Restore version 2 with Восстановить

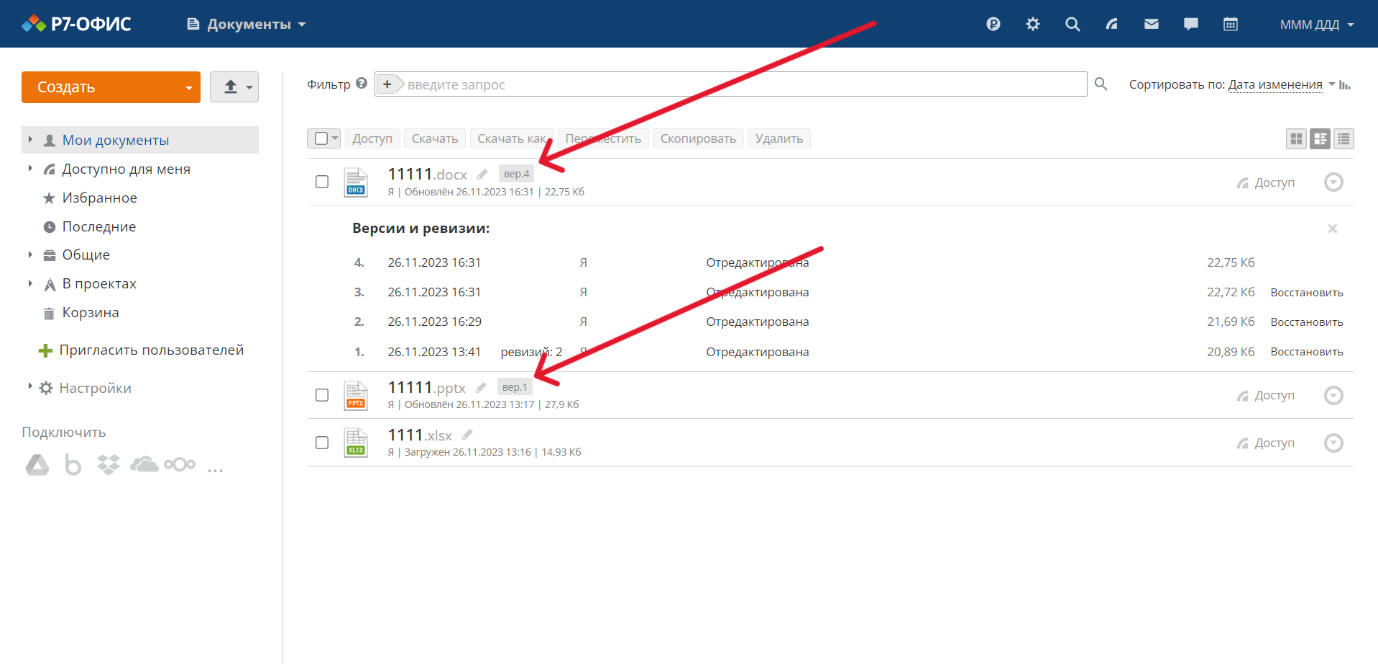click(x=1306, y=322)
